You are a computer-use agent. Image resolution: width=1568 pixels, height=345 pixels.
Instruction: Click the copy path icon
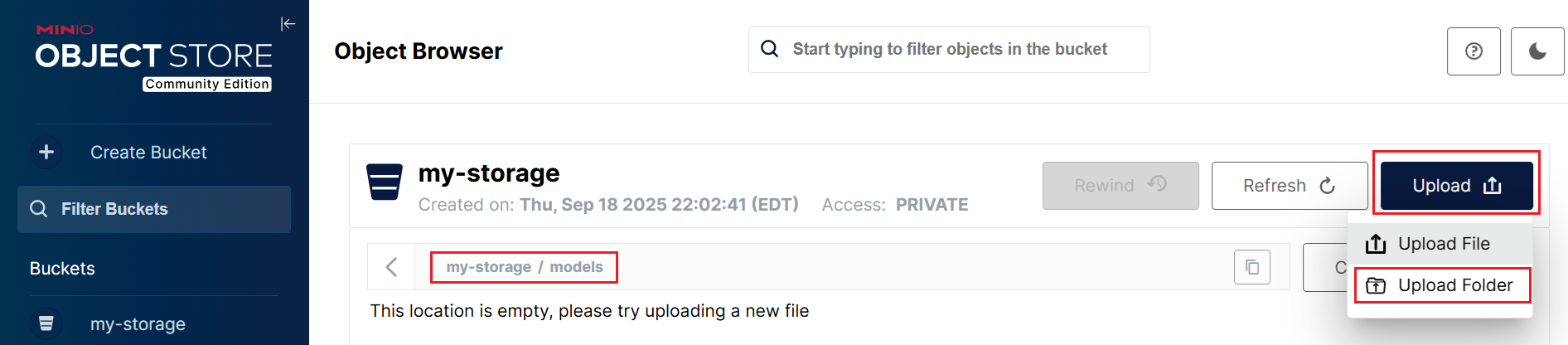1252,267
